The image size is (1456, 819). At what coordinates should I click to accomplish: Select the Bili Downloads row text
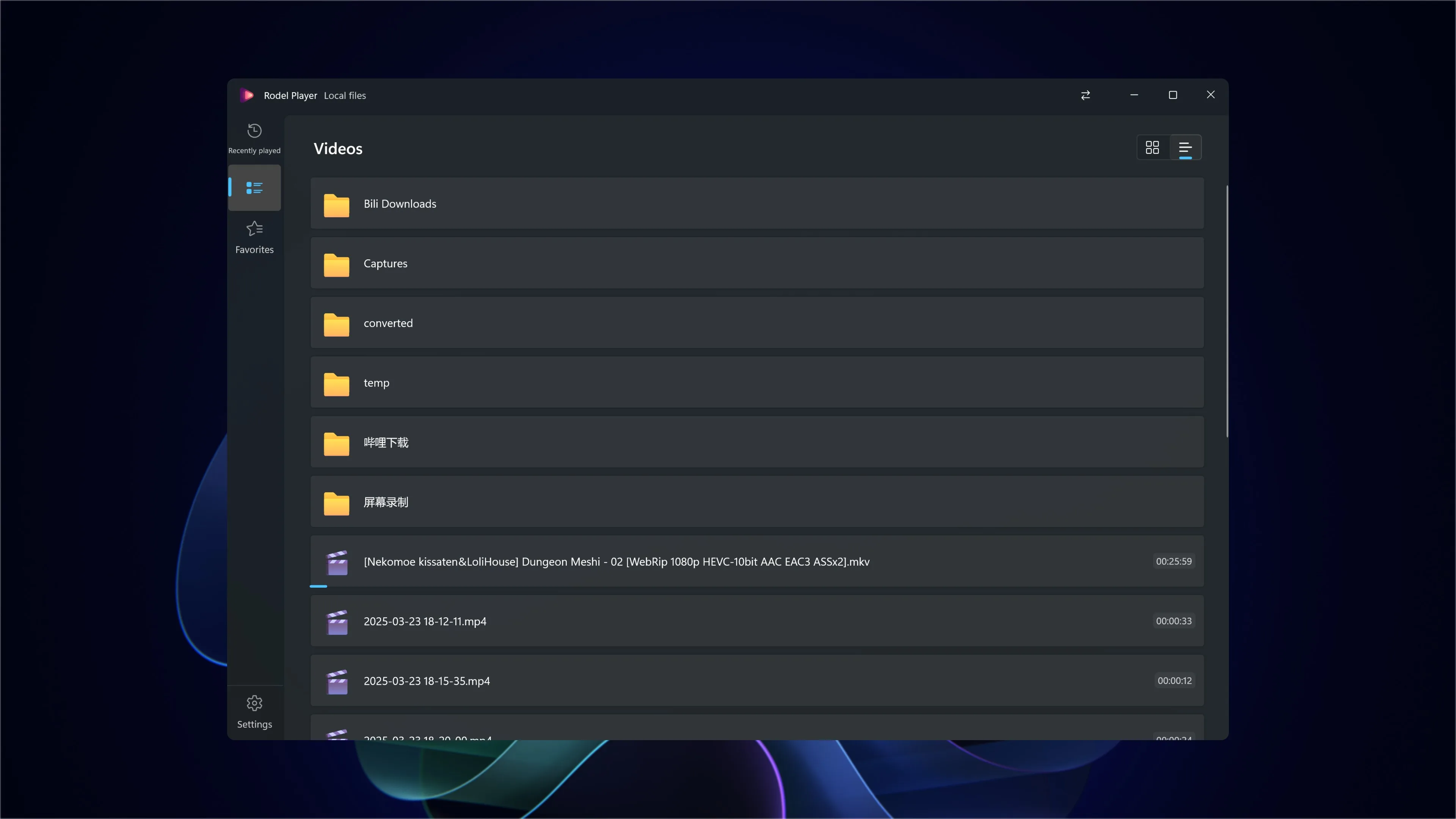pyautogui.click(x=400, y=204)
